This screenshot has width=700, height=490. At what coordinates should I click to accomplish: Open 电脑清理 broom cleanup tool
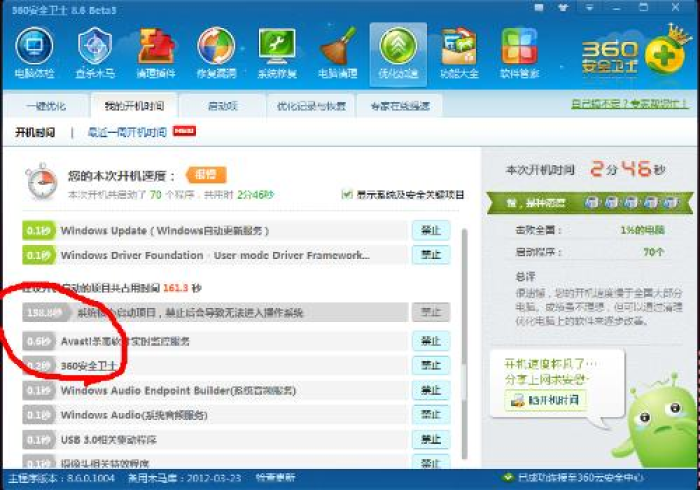[338, 54]
